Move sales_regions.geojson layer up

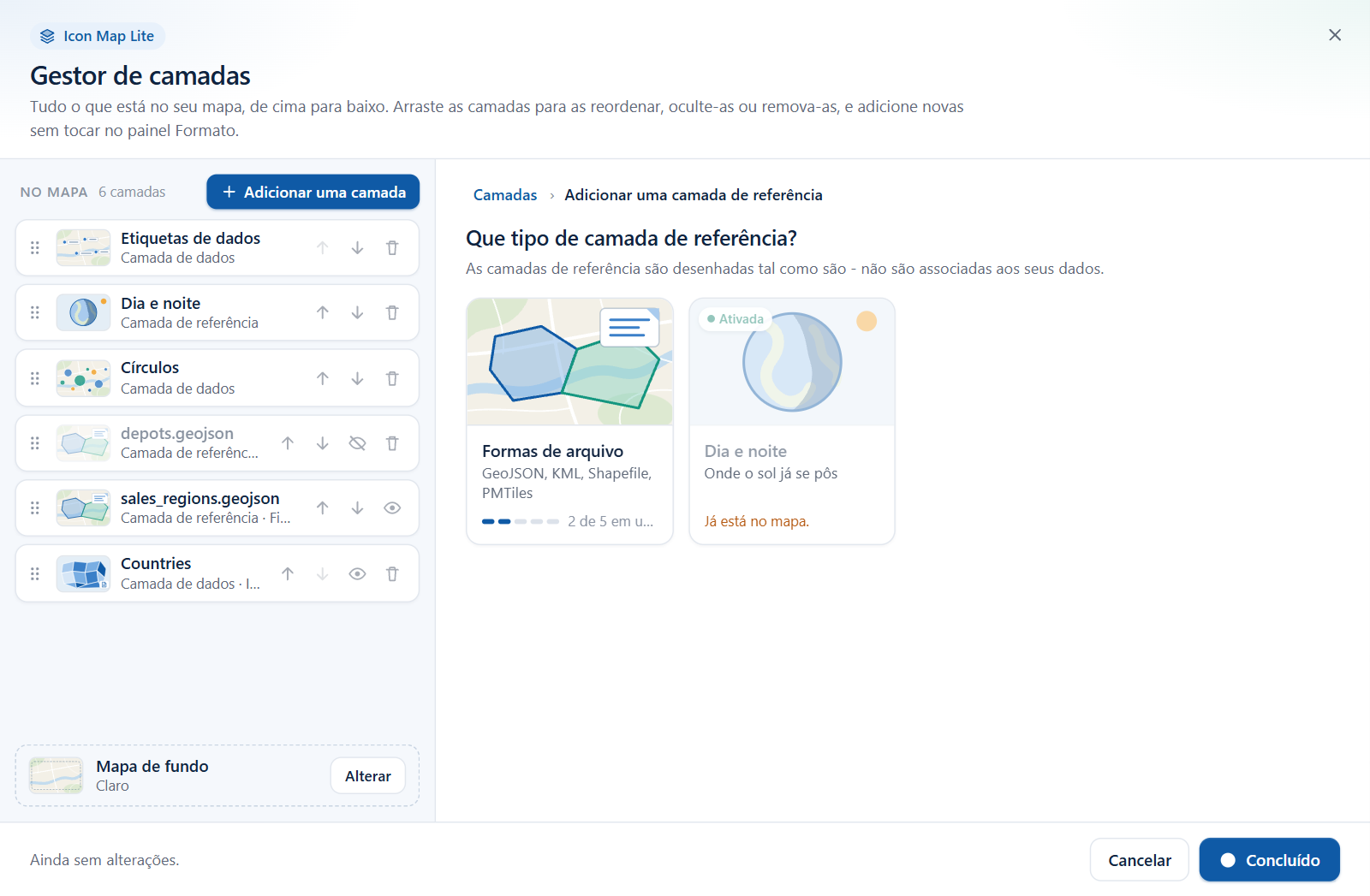pos(323,508)
